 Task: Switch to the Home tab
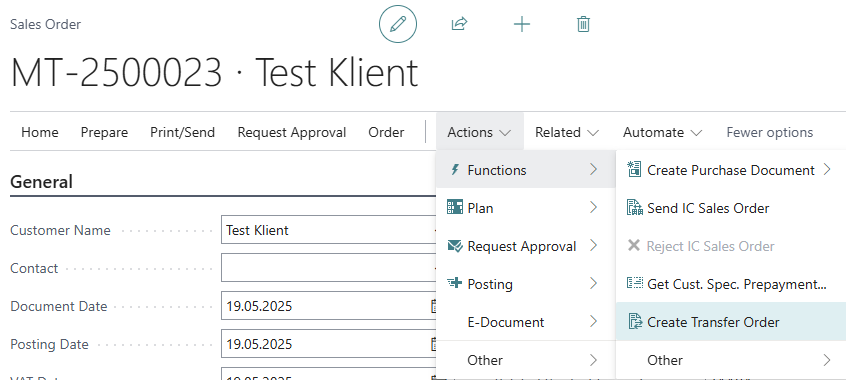click(40, 132)
